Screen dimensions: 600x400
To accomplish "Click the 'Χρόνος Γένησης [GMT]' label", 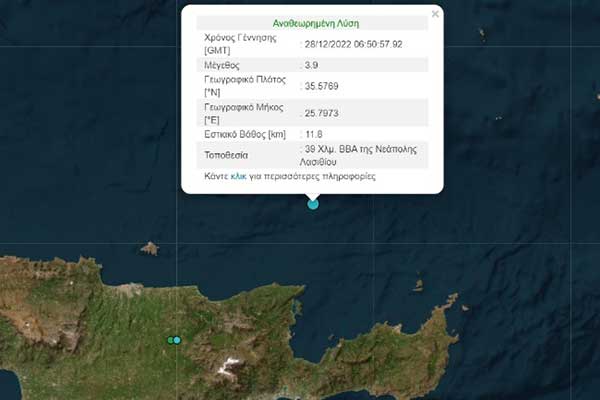I will pyautogui.click(x=240, y=44).
